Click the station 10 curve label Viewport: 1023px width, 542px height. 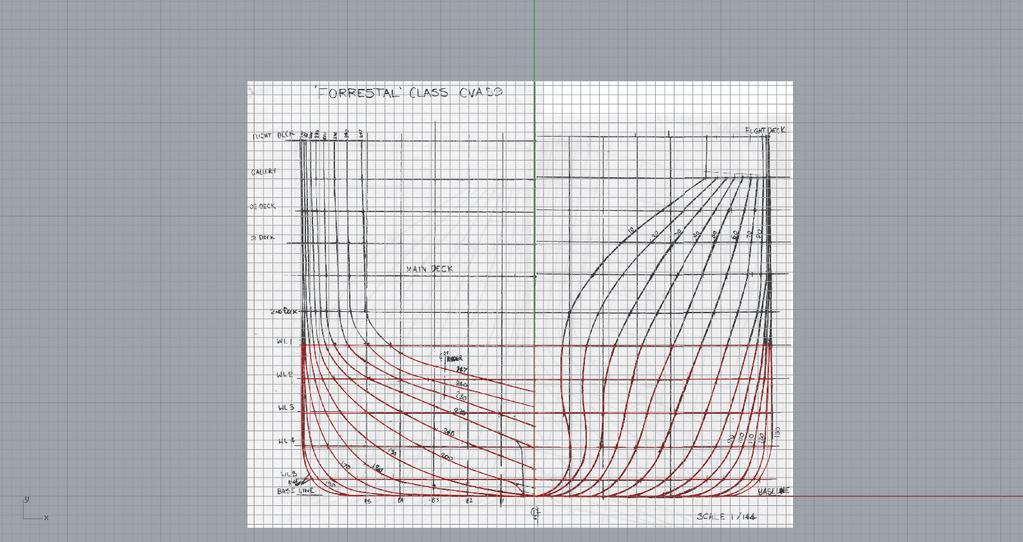click(631, 231)
